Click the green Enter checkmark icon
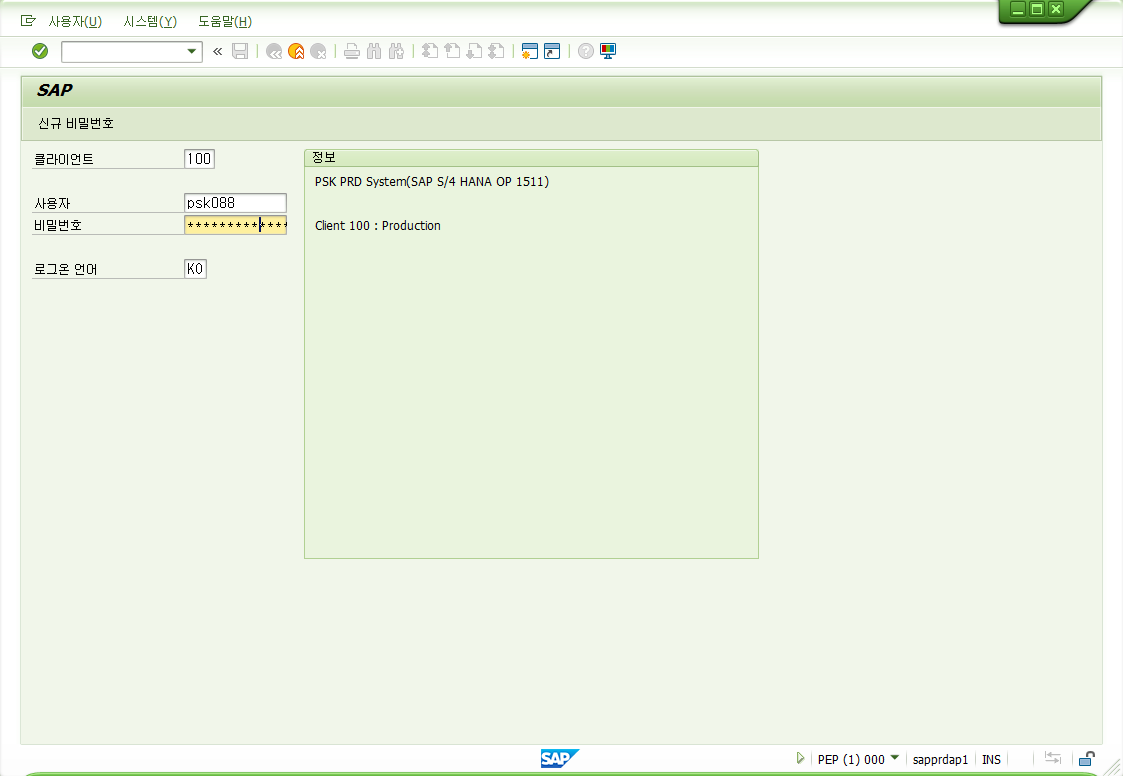1123x776 pixels. tap(40, 51)
